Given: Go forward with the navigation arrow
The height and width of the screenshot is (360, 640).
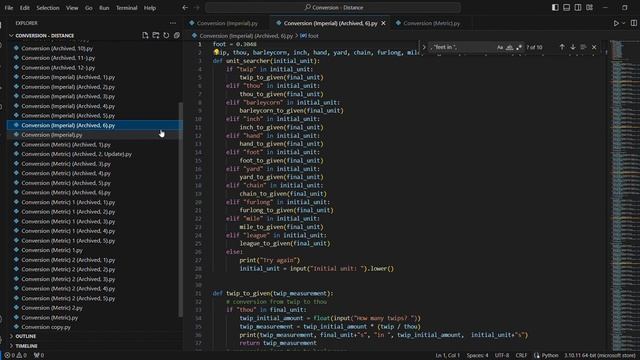Looking at the screenshot, I should click(197, 7).
